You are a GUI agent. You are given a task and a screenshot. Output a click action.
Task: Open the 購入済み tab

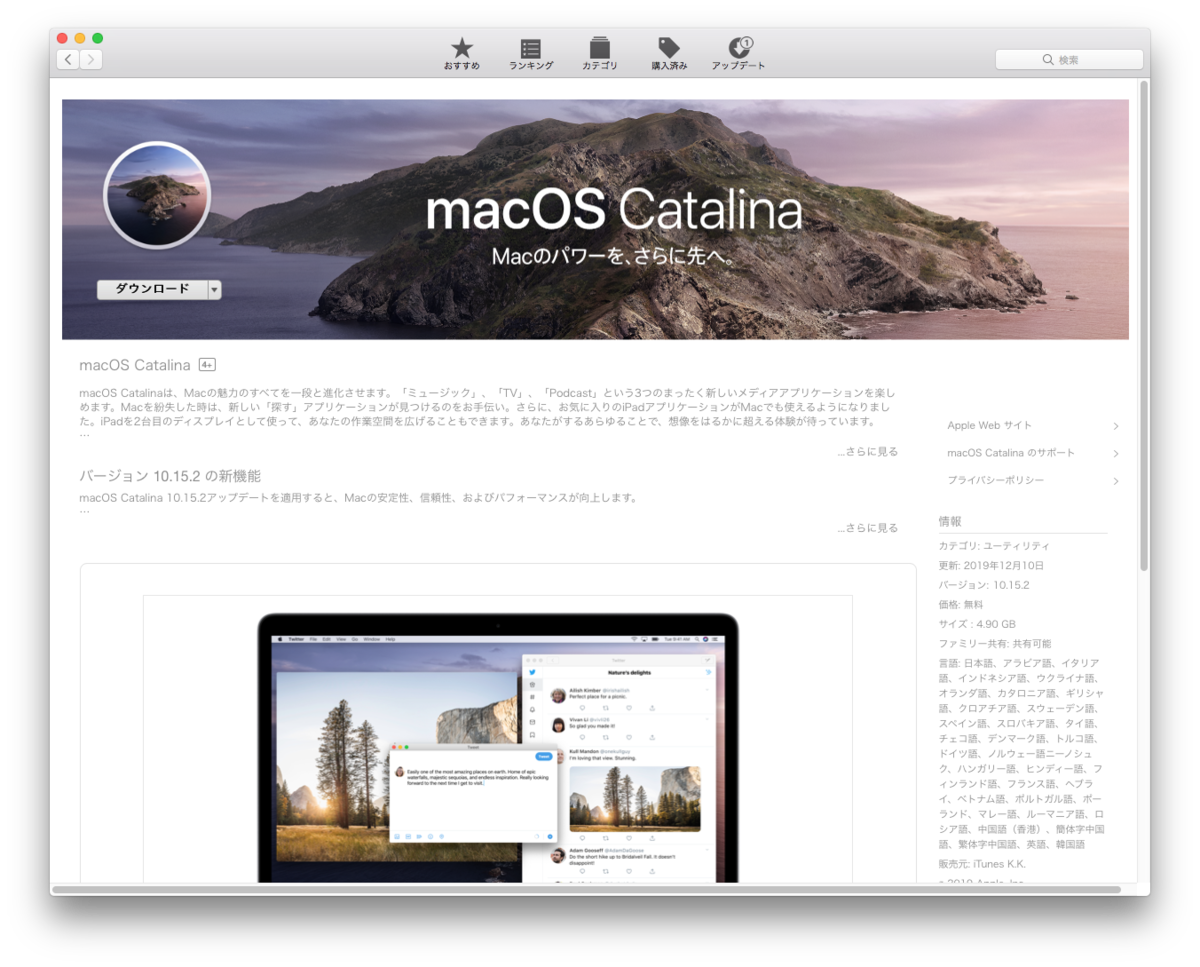coord(669,54)
